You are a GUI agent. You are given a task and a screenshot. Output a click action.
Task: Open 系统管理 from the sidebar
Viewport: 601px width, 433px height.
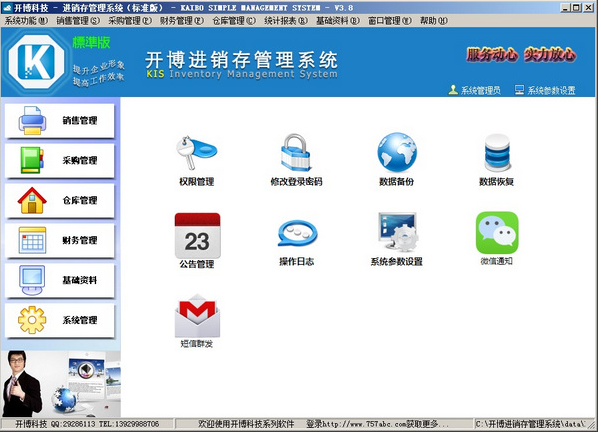click(x=59, y=320)
